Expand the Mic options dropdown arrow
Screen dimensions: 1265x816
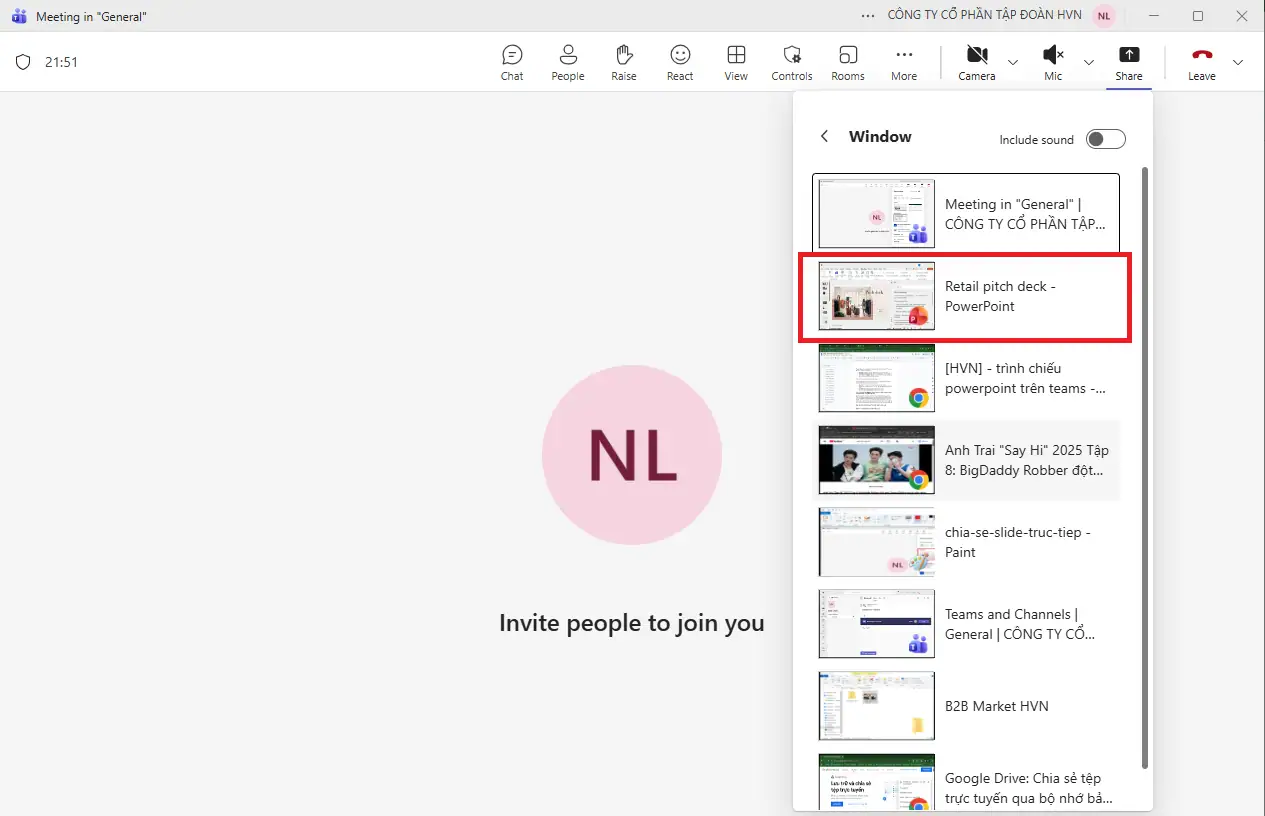[x=1089, y=62]
